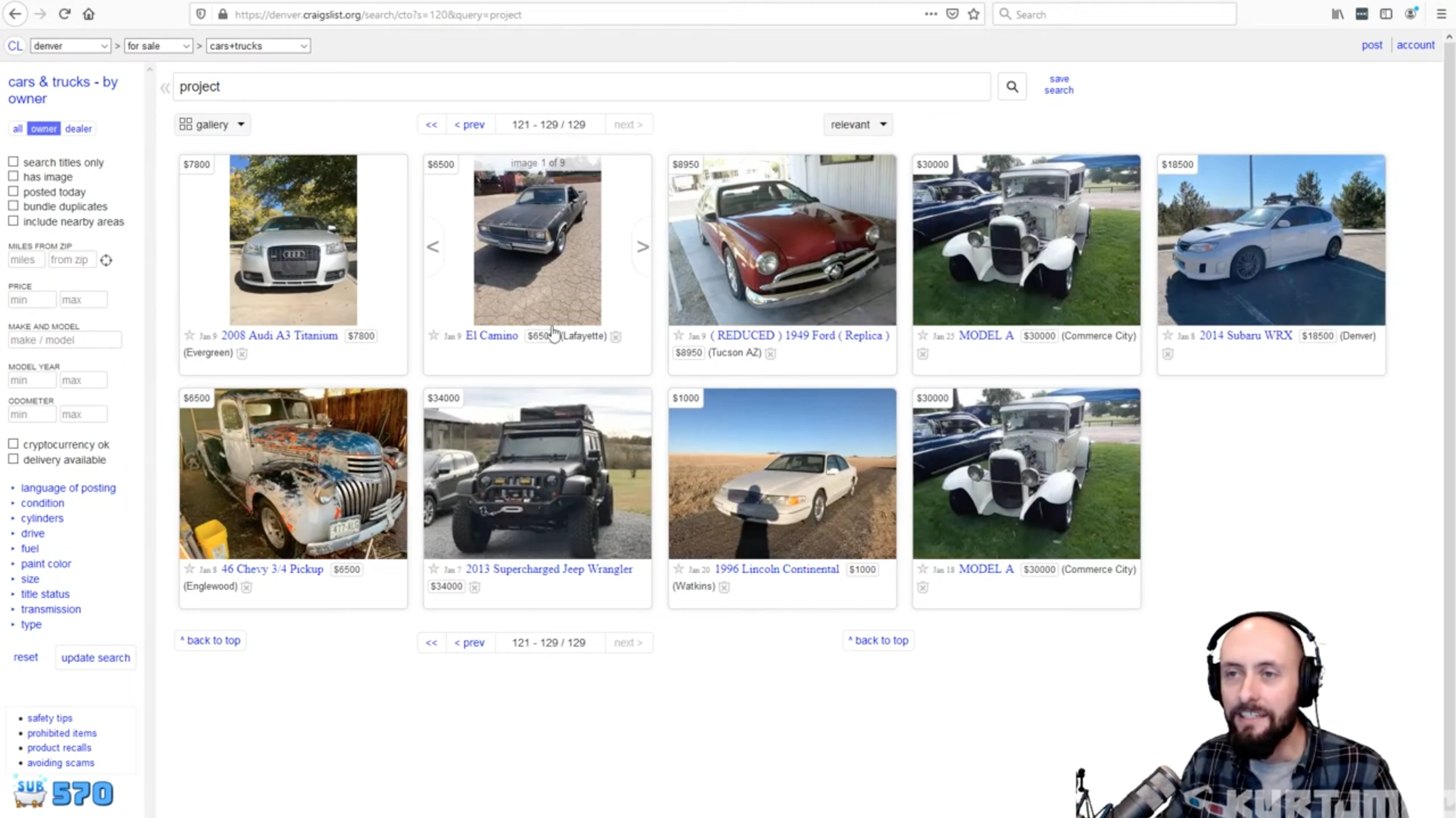Open the 'relevant' sort dropdown

(858, 125)
